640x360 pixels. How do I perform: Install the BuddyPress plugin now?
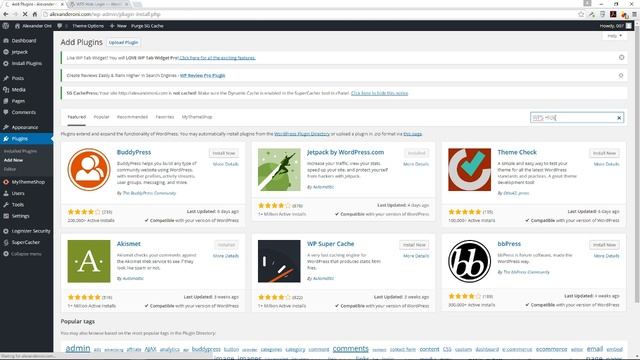coord(224,153)
